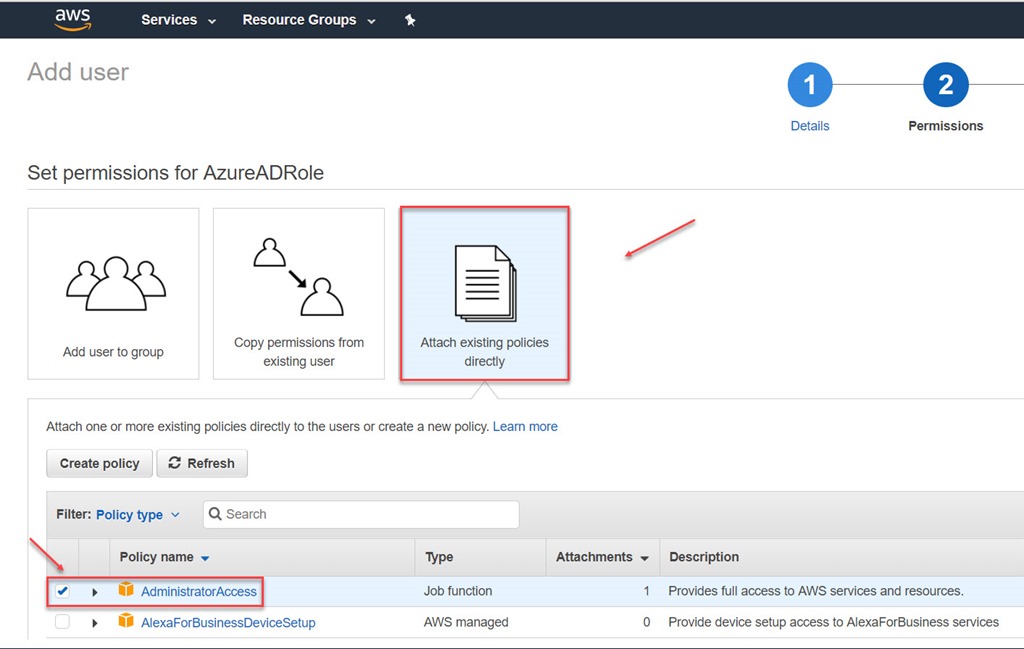Click 'Provide device setup access' description text
The image size is (1024, 649).
(x=833, y=622)
